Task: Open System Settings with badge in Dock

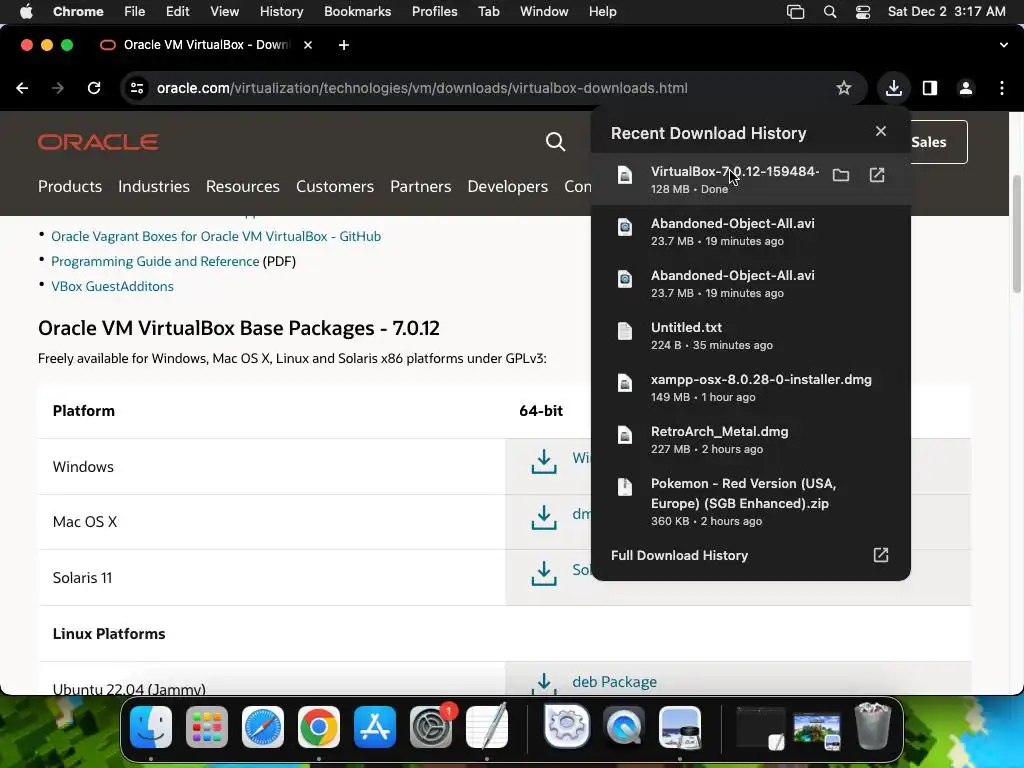Action: coord(431,726)
